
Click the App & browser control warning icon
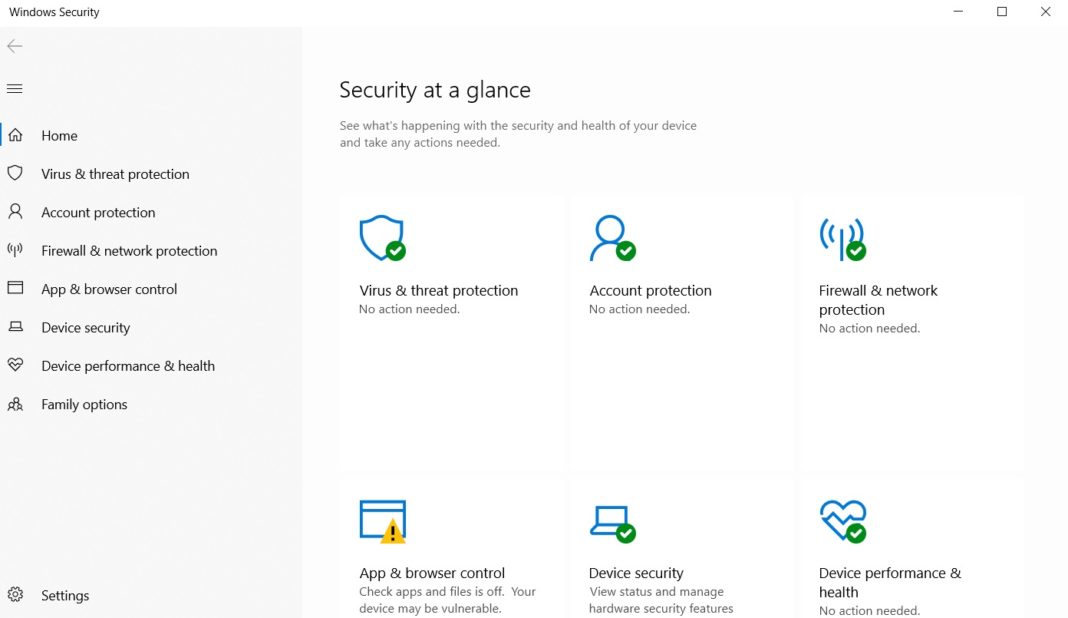coord(381,519)
